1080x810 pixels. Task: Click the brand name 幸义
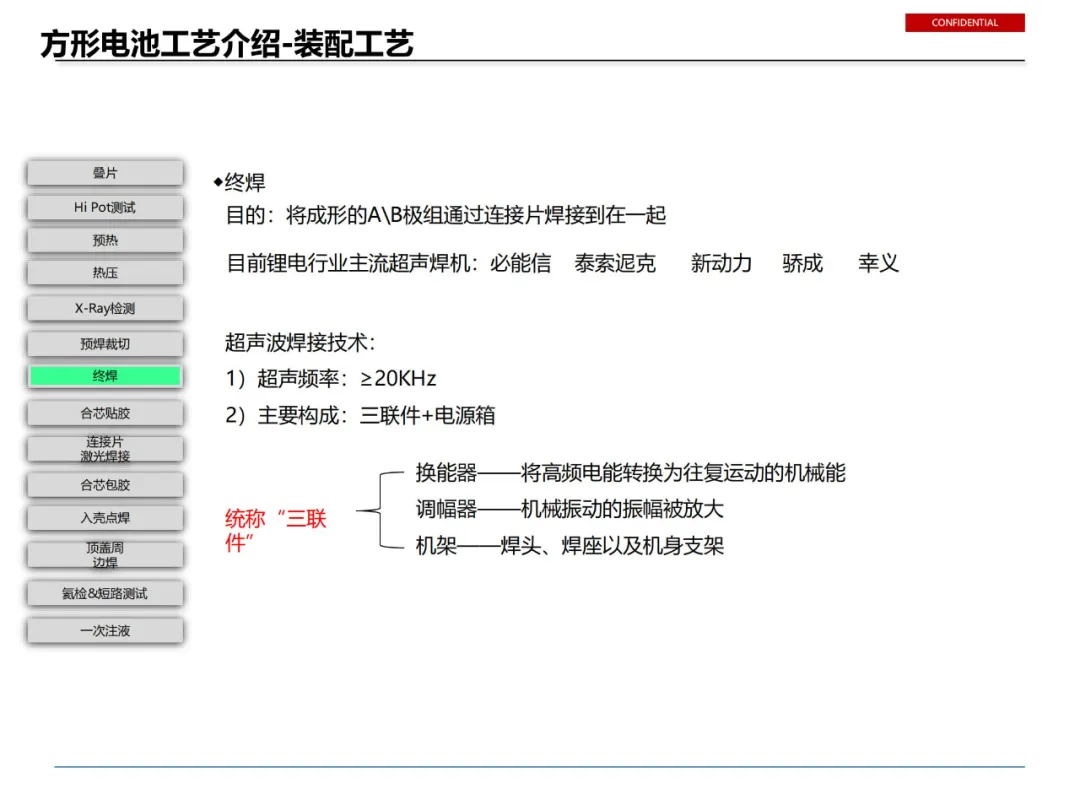[x=878, y=263]
